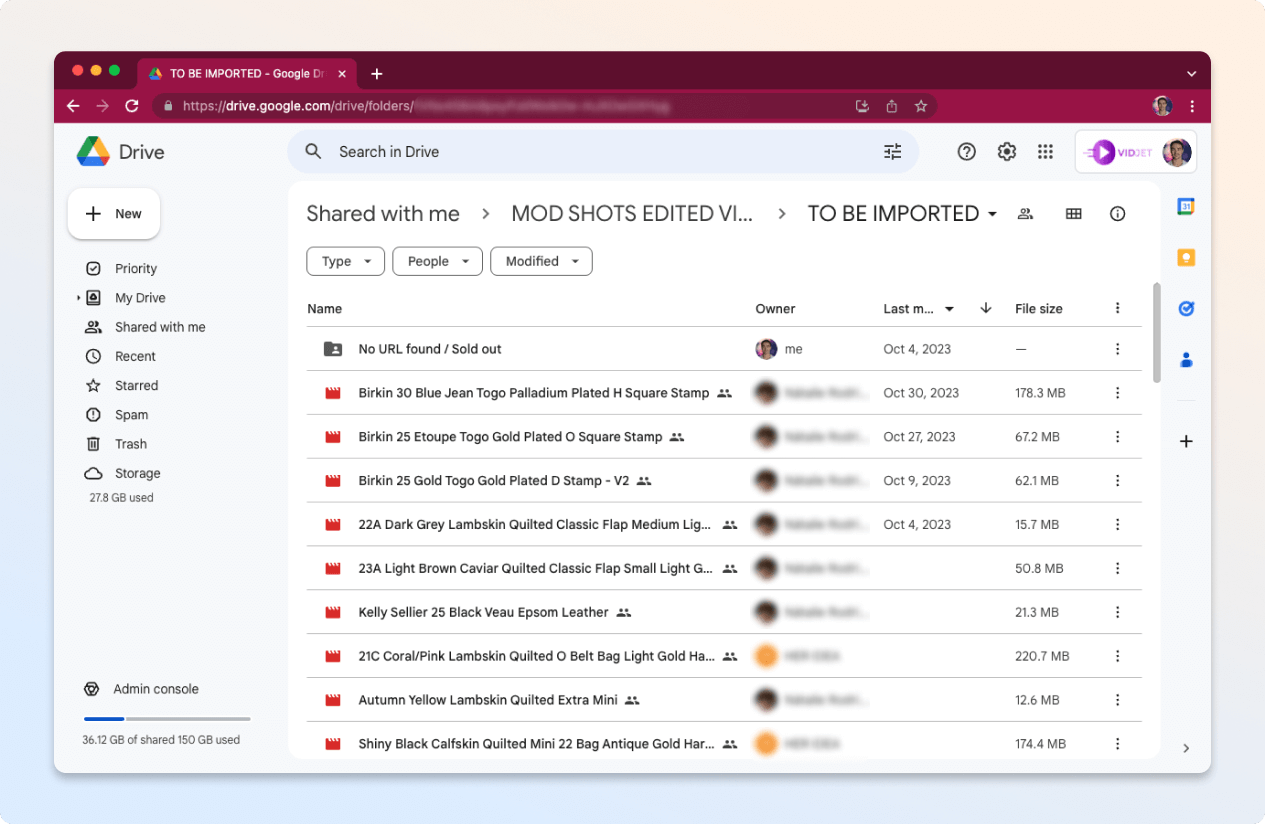This screenshot has width=1265, height=824.
Task: Open column header more options menu
Action: pos(1118,308)
